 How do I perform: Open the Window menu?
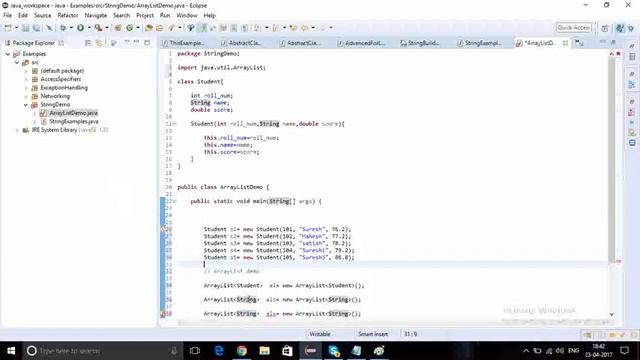pos(187,16)
